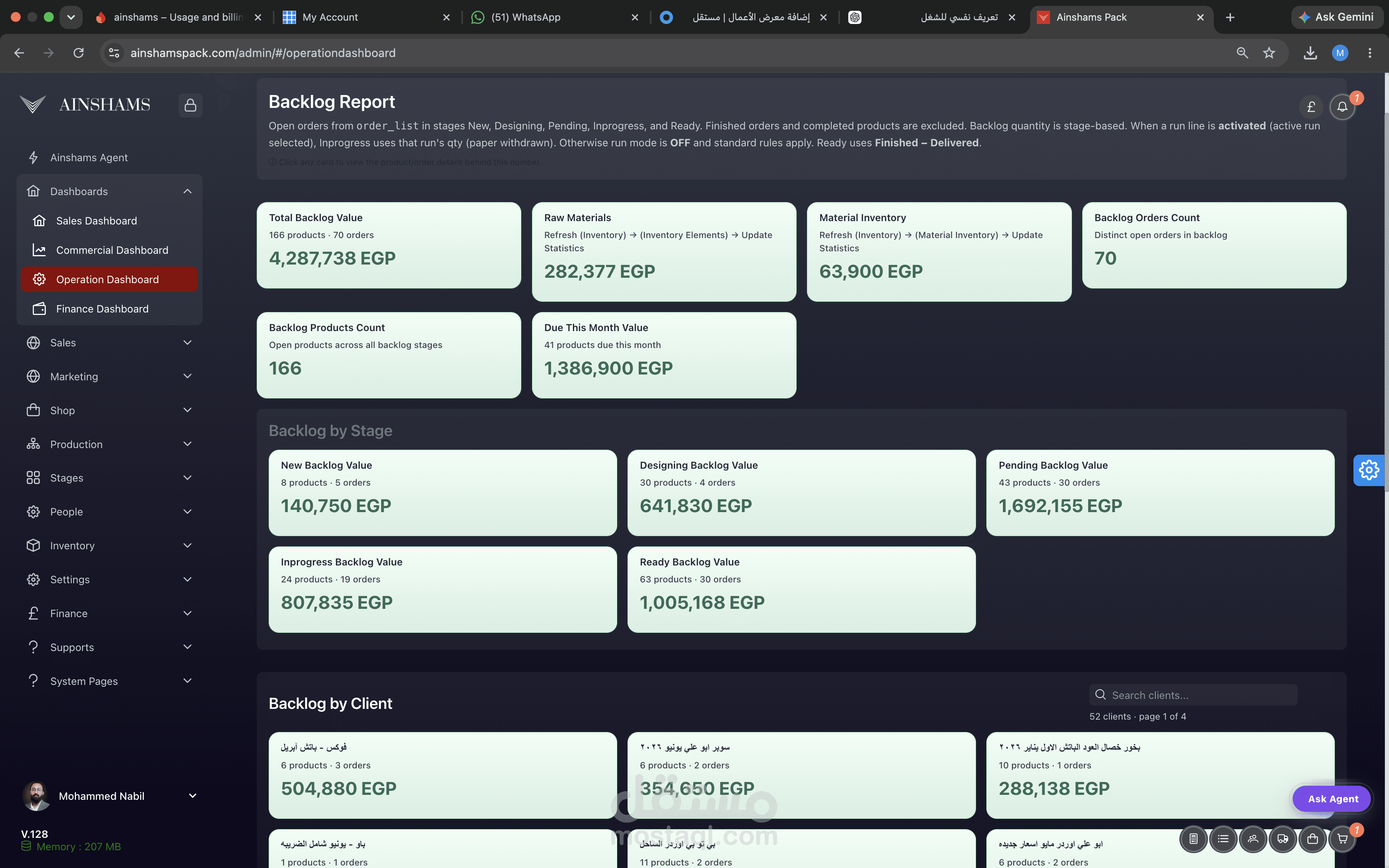Click the Chrome profile avatar M

pos(1340,53)
